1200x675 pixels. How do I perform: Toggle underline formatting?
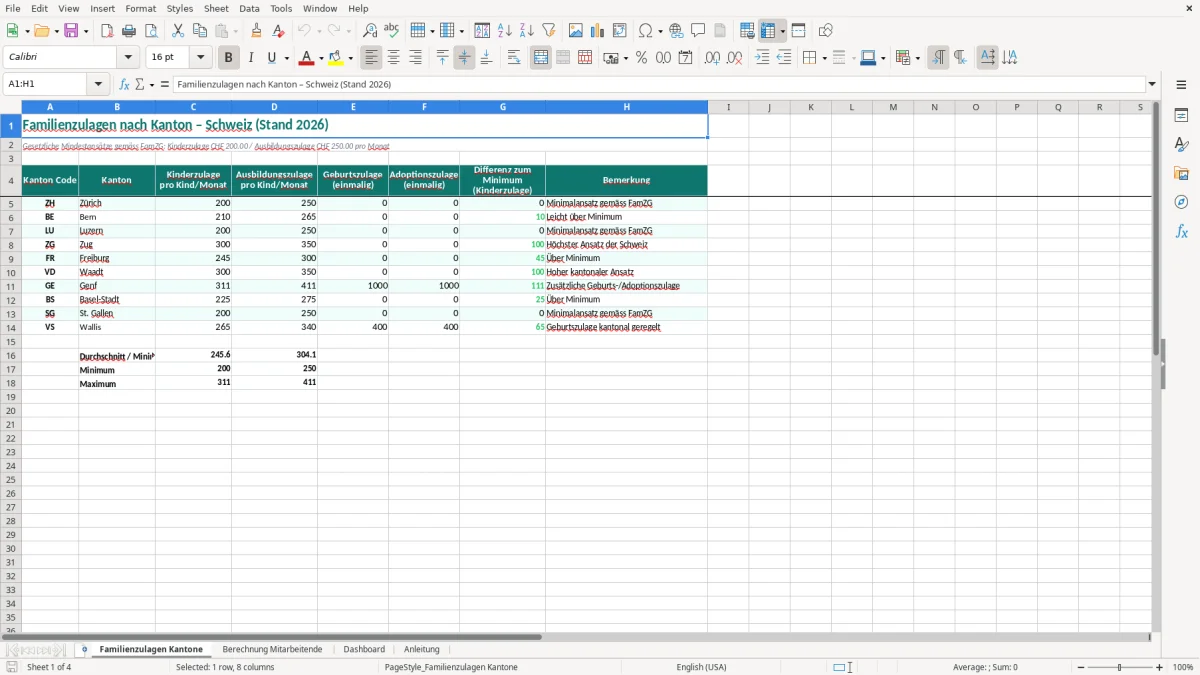[x=271, y=58]
